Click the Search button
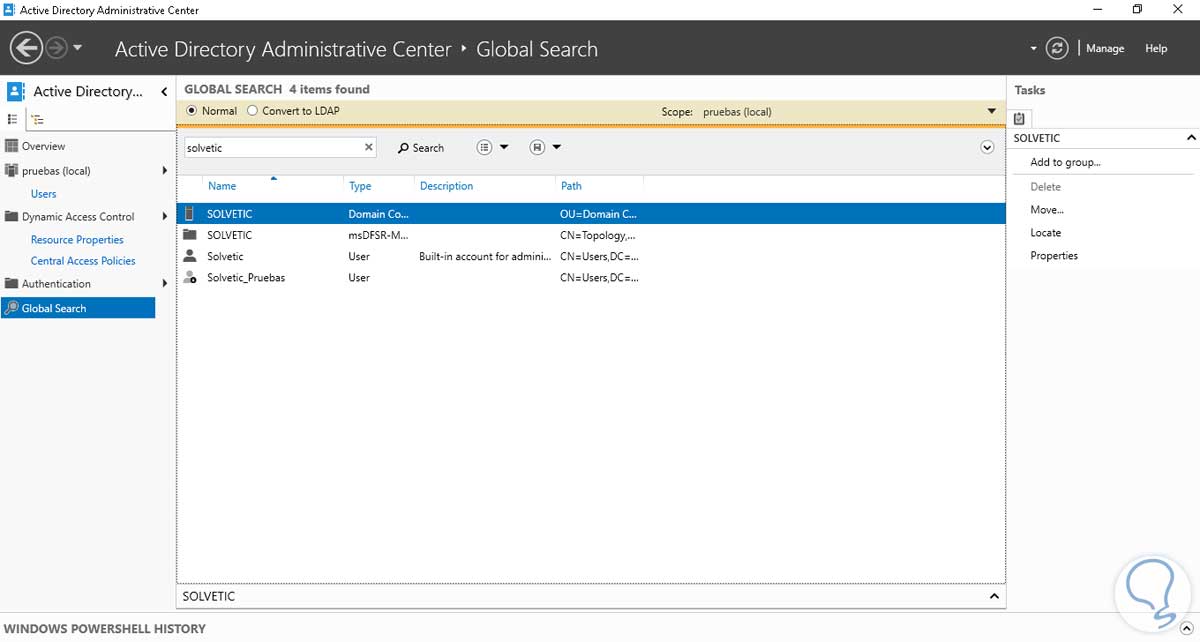The height and width of the screenshot is (642, 1200). tap(420, 148)
